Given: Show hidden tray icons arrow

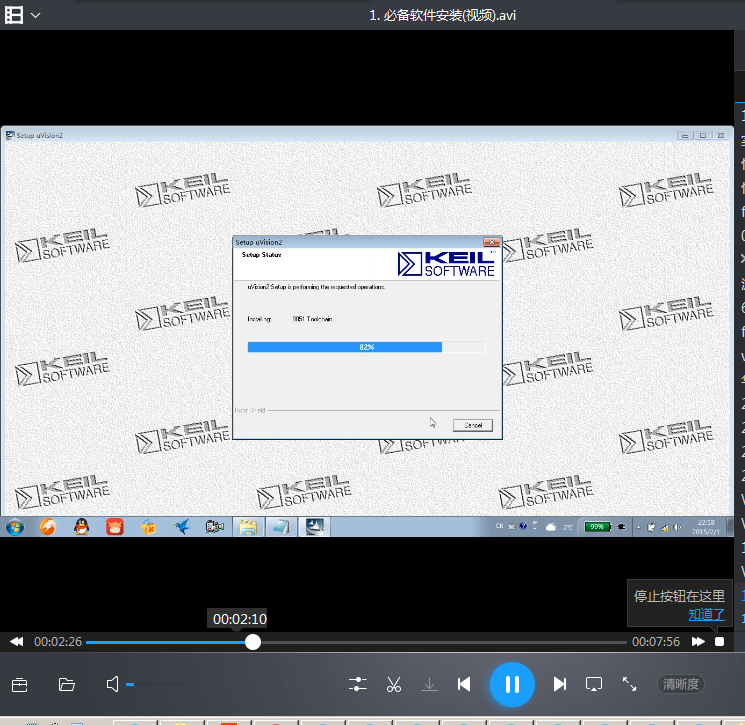Looking at the screenshot, I should click(638, 527).
